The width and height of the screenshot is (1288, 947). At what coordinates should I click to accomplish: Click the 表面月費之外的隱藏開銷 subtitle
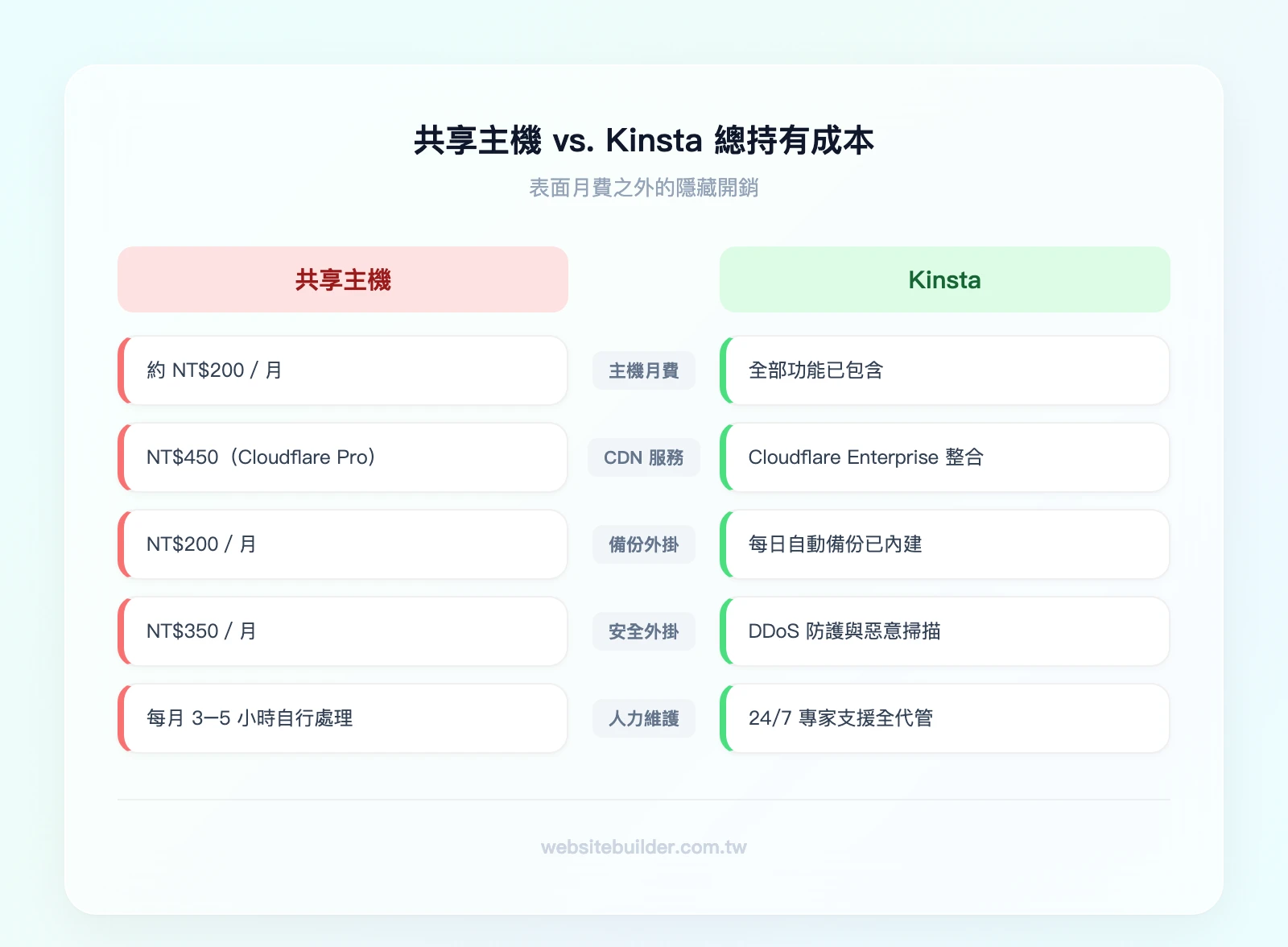[644, 188]
